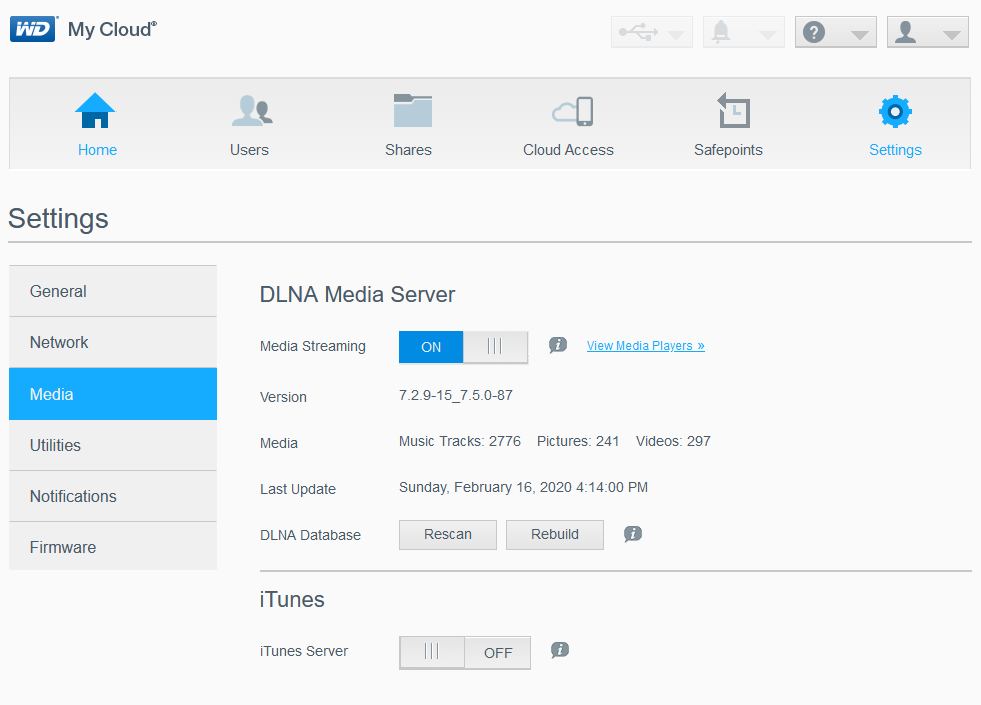Select the Utilities settings tab

113,445
